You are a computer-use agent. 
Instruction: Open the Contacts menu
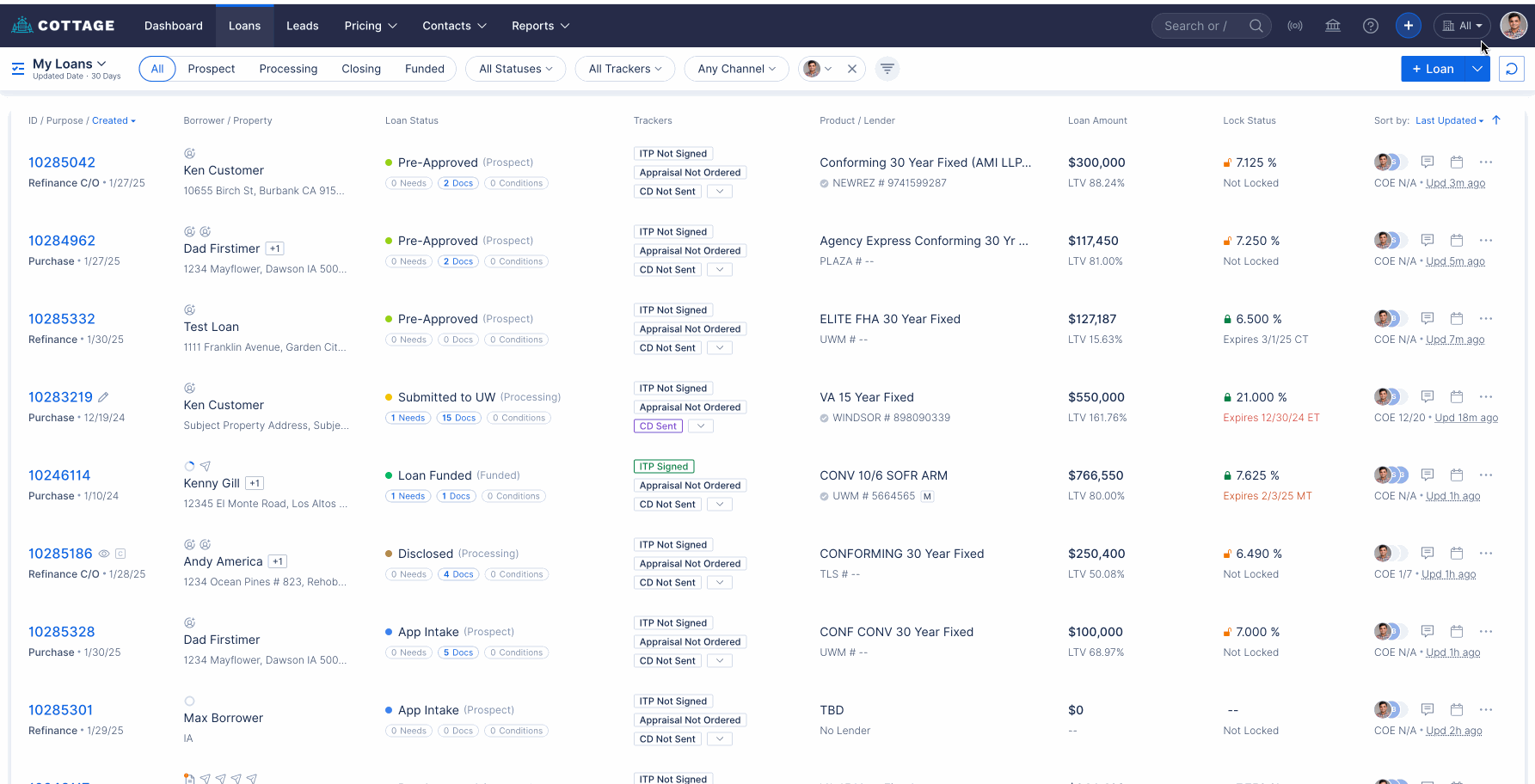click(454, 26)
